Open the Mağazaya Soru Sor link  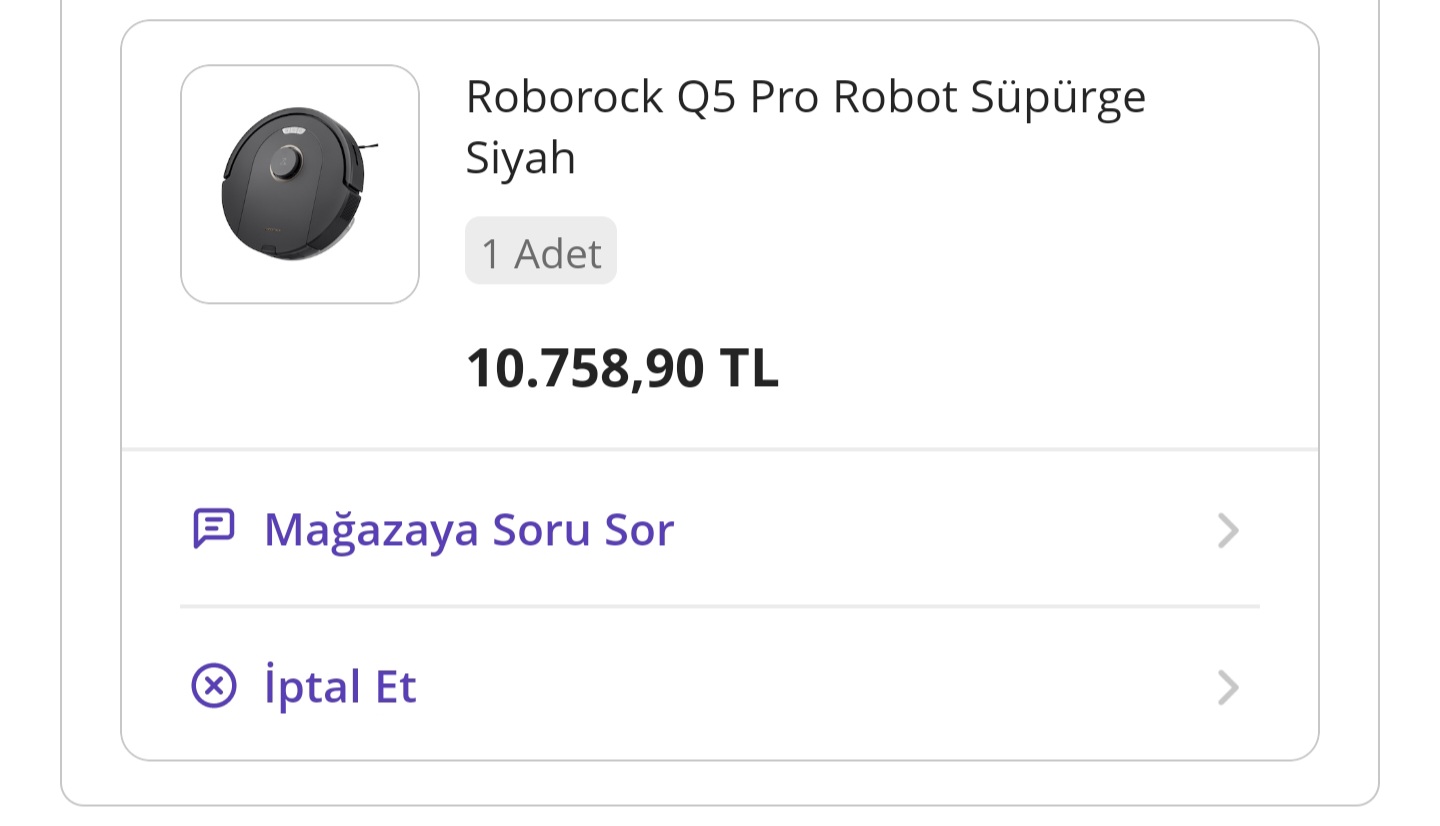coord(469,529)
